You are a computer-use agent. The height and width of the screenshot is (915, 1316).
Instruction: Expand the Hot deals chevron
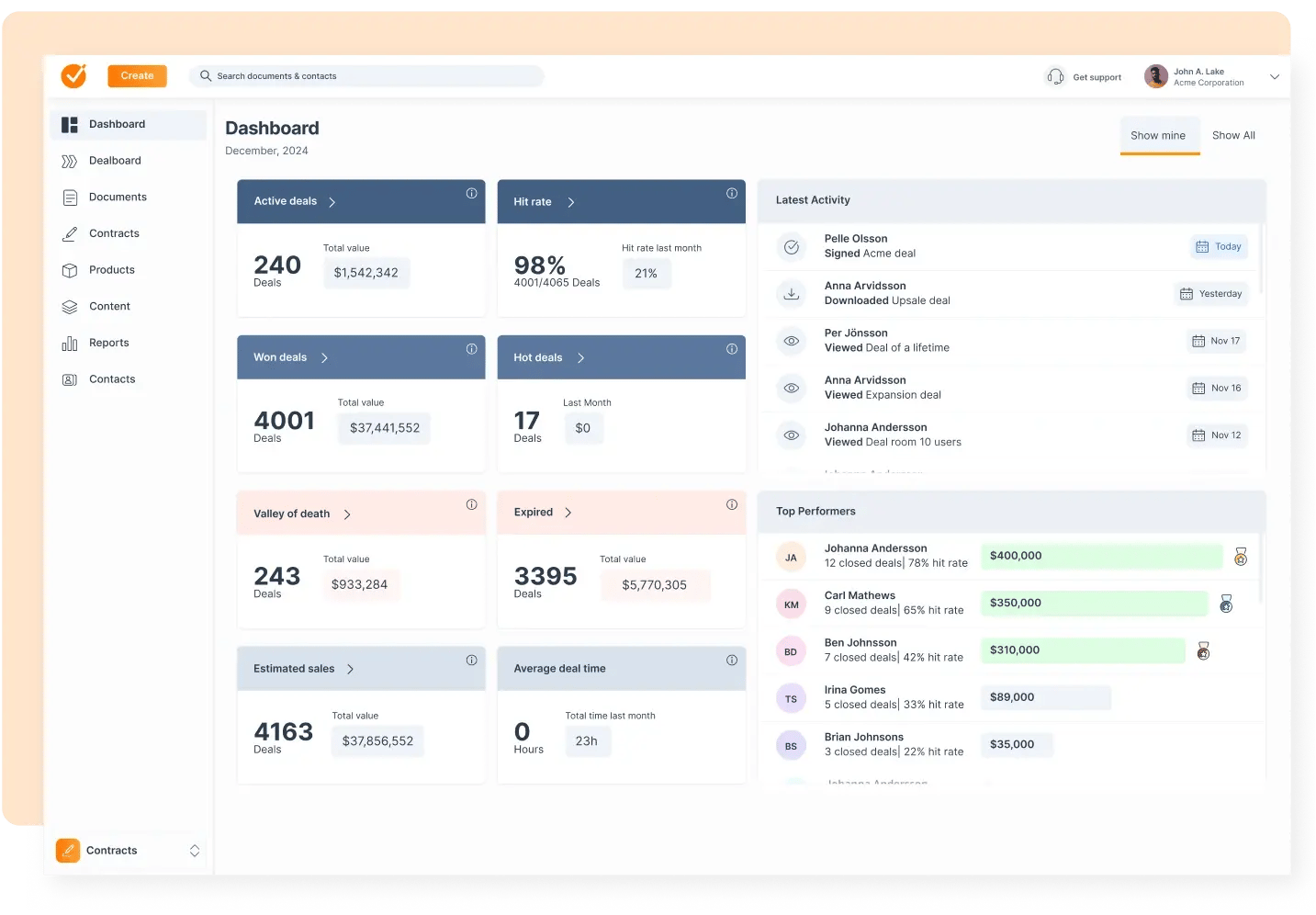coord(580,358)
